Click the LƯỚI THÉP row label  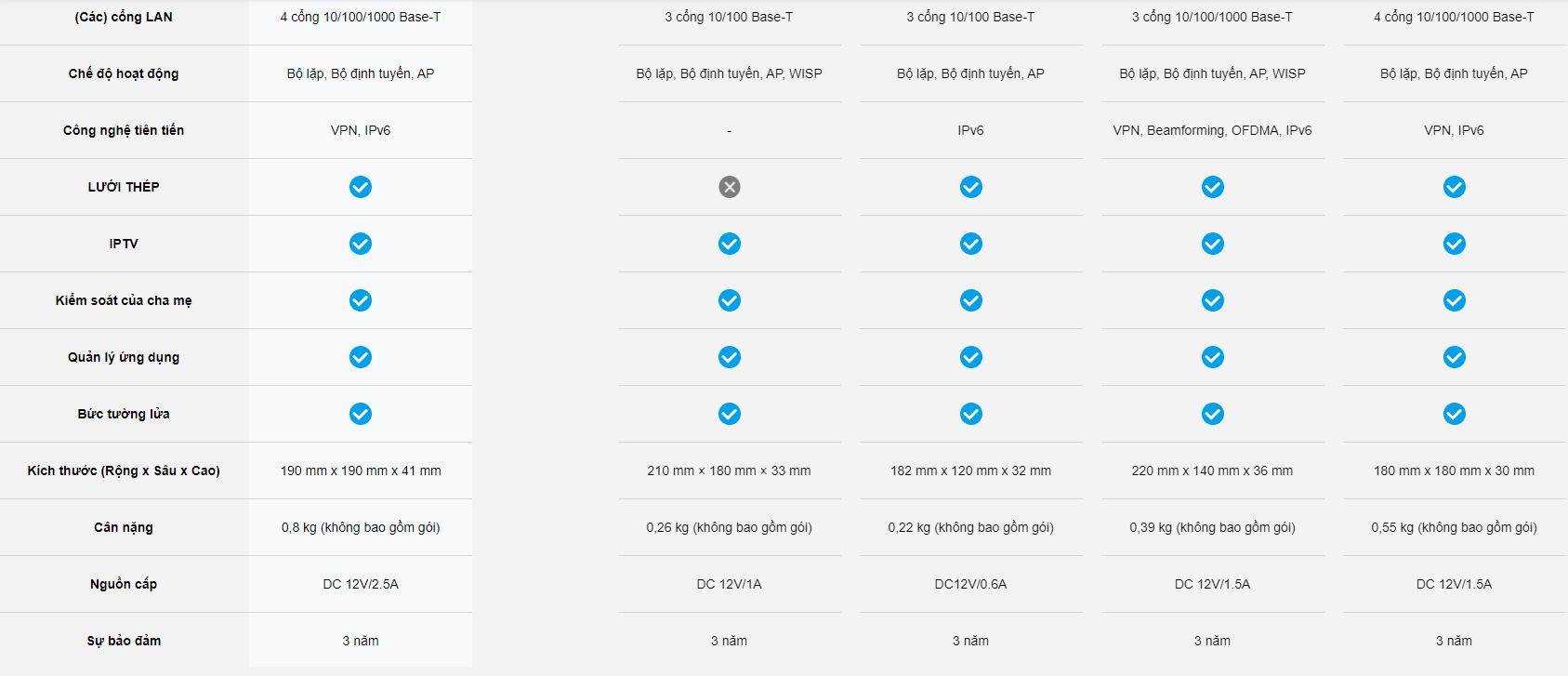pos(124,187)
